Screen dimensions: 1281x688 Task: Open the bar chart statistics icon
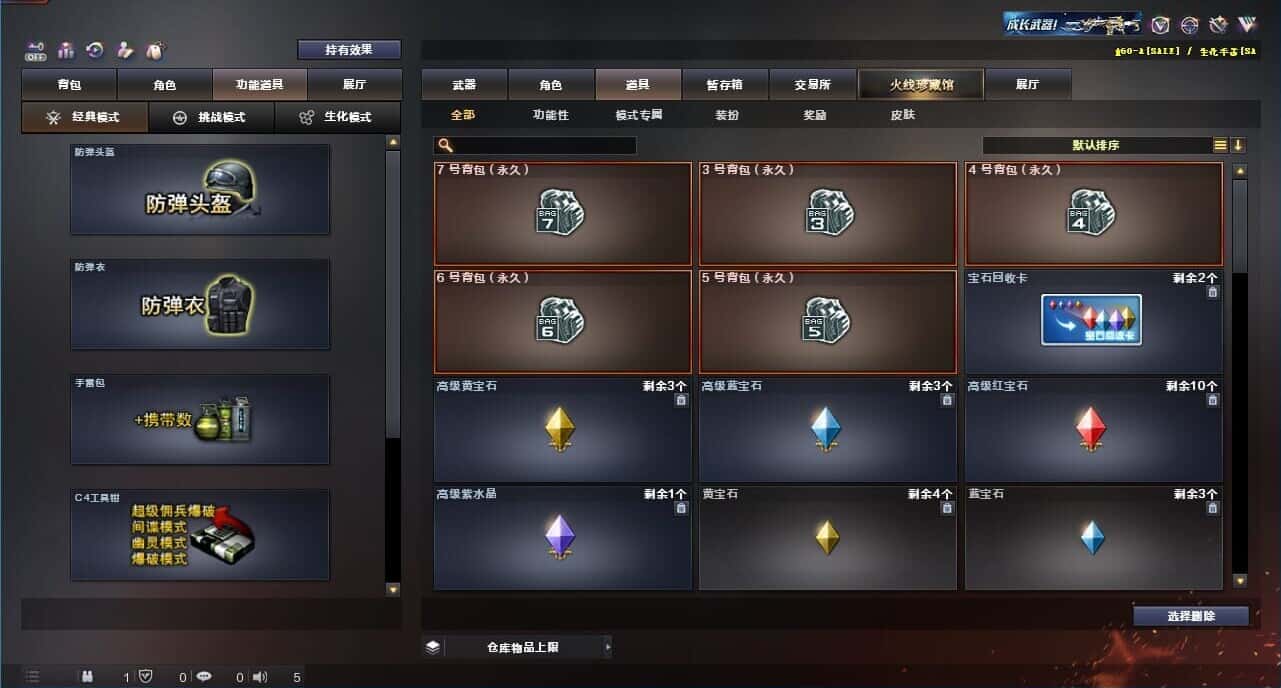pos(66,49)
